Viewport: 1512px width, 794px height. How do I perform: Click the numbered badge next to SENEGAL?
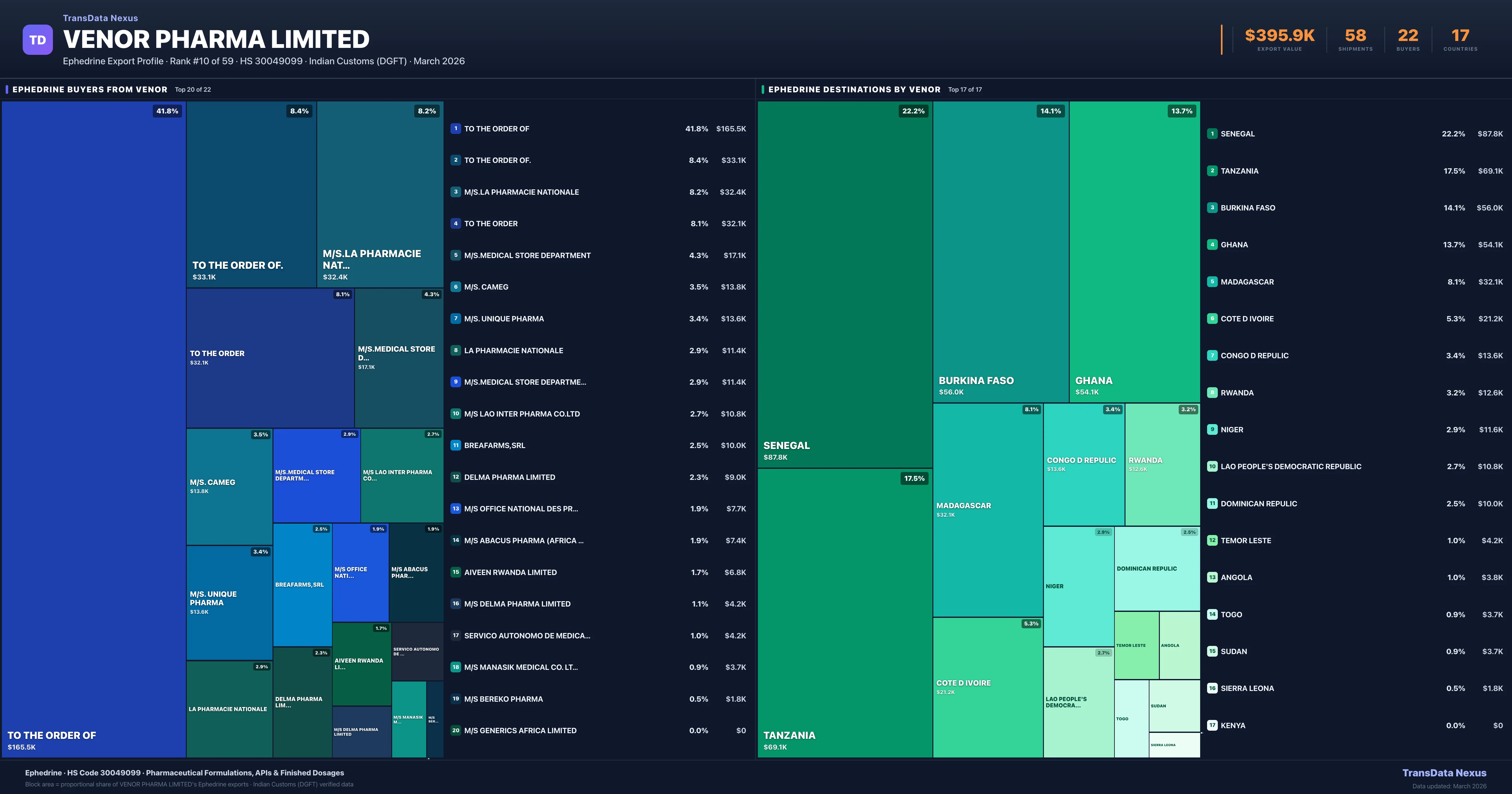pos(1212,134)
